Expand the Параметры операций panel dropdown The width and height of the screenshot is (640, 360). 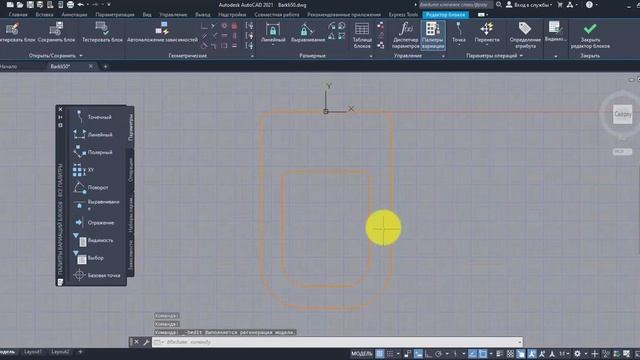pos(521,56)
